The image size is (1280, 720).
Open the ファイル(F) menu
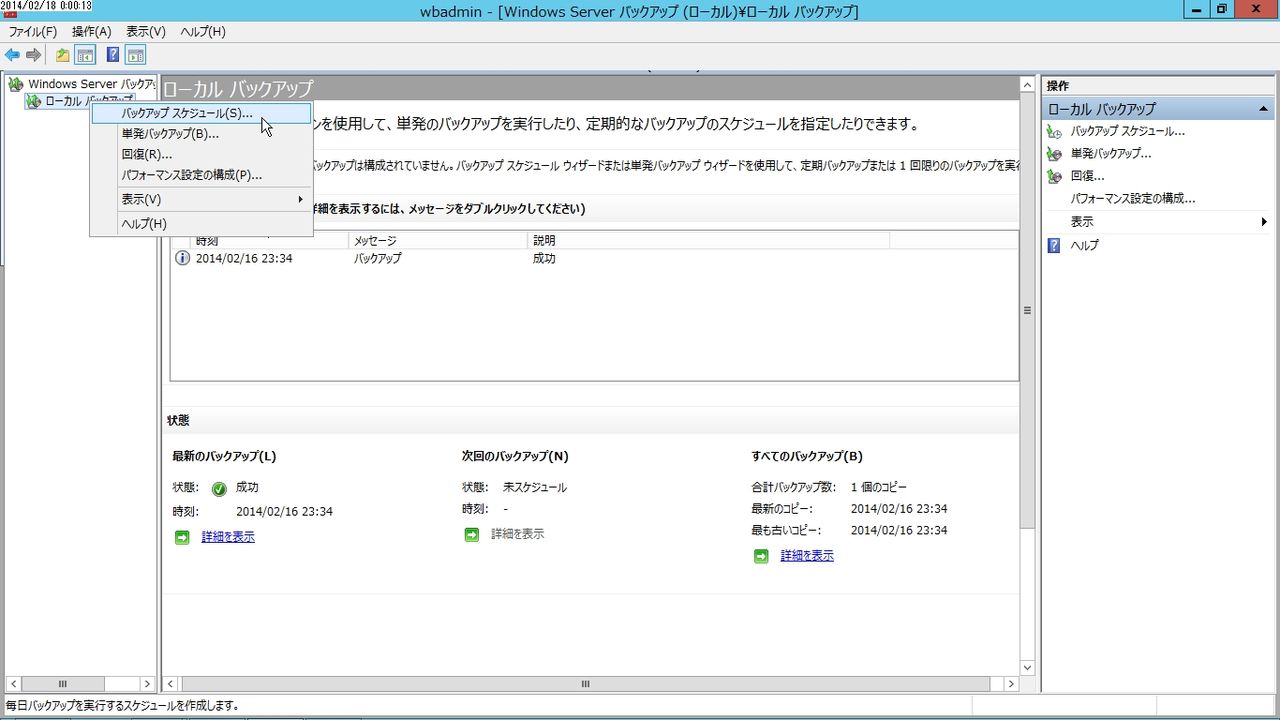tap(33, 32)
